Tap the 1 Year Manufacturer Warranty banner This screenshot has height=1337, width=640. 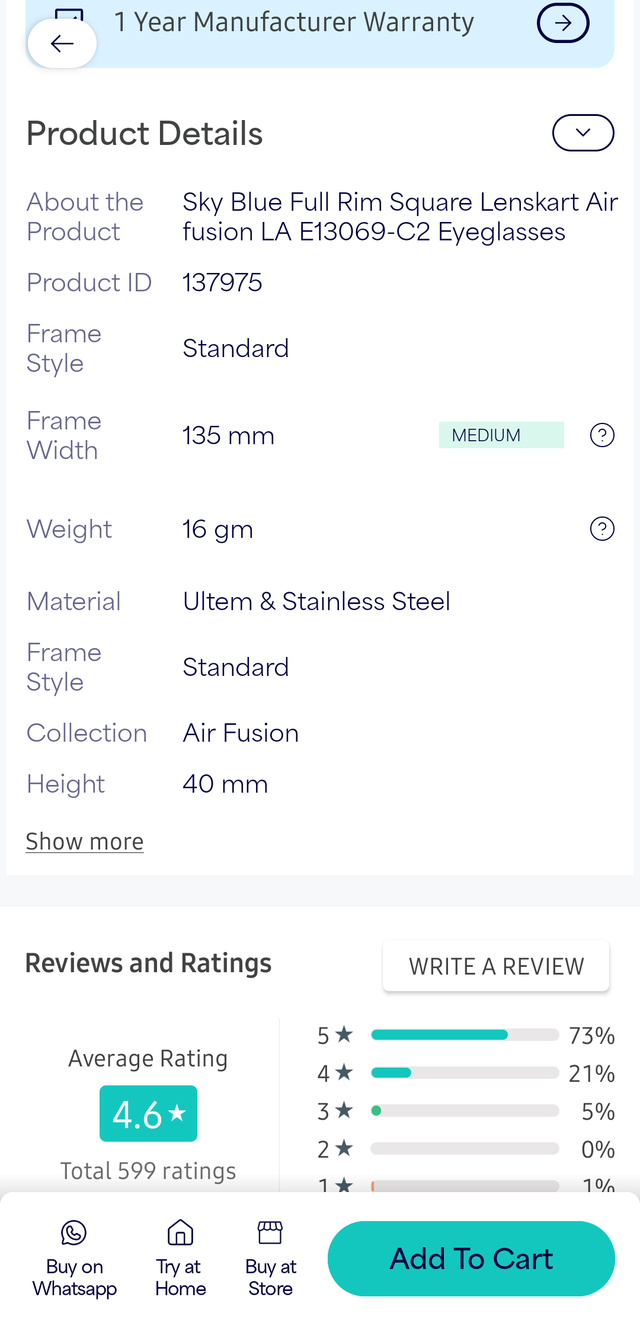[294, 23]
